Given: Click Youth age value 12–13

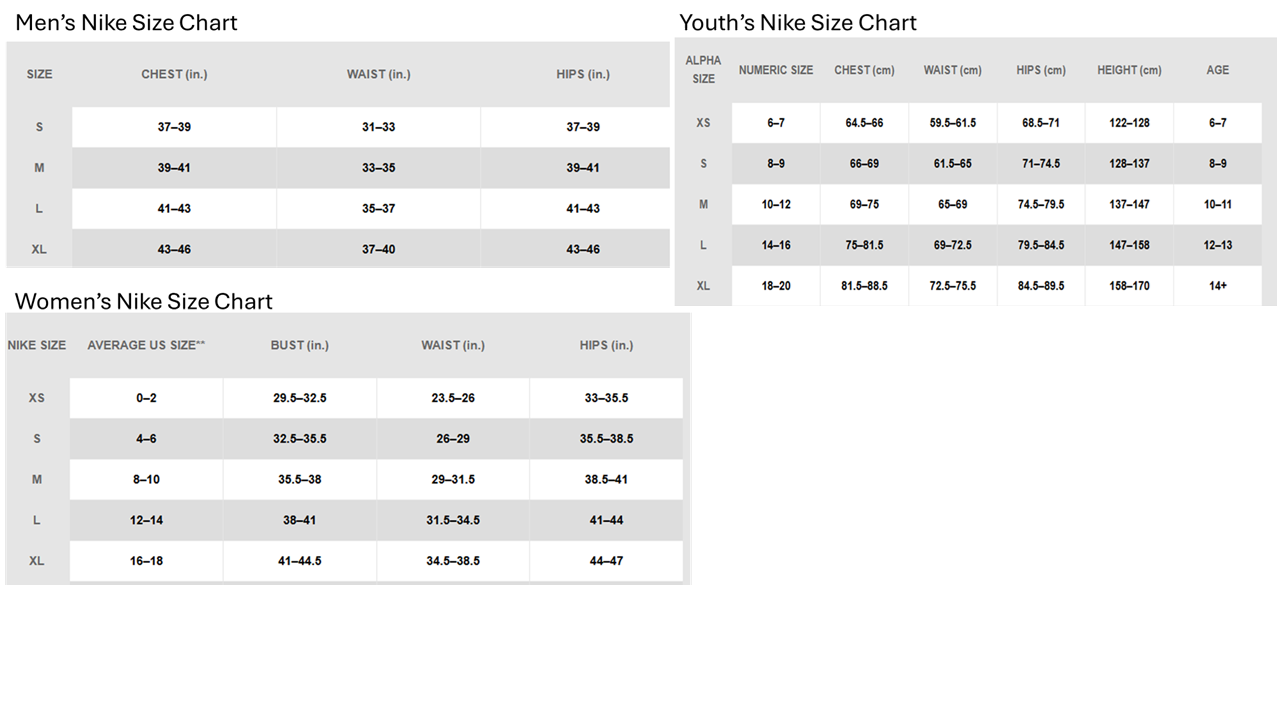Looking at the screenshot, I should [1217, 245].
